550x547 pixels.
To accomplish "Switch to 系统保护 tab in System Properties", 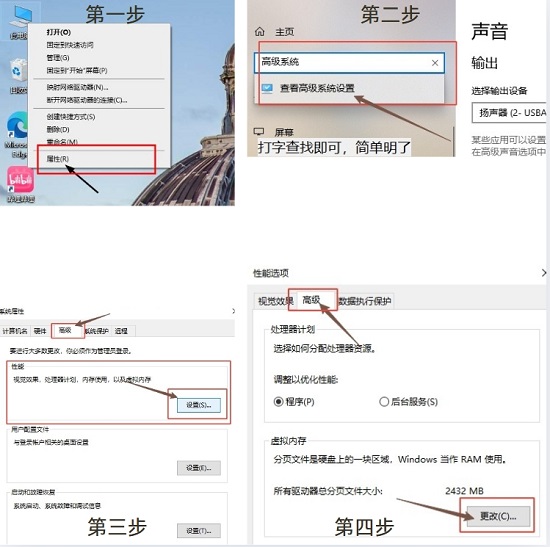I will pos(97,331).
